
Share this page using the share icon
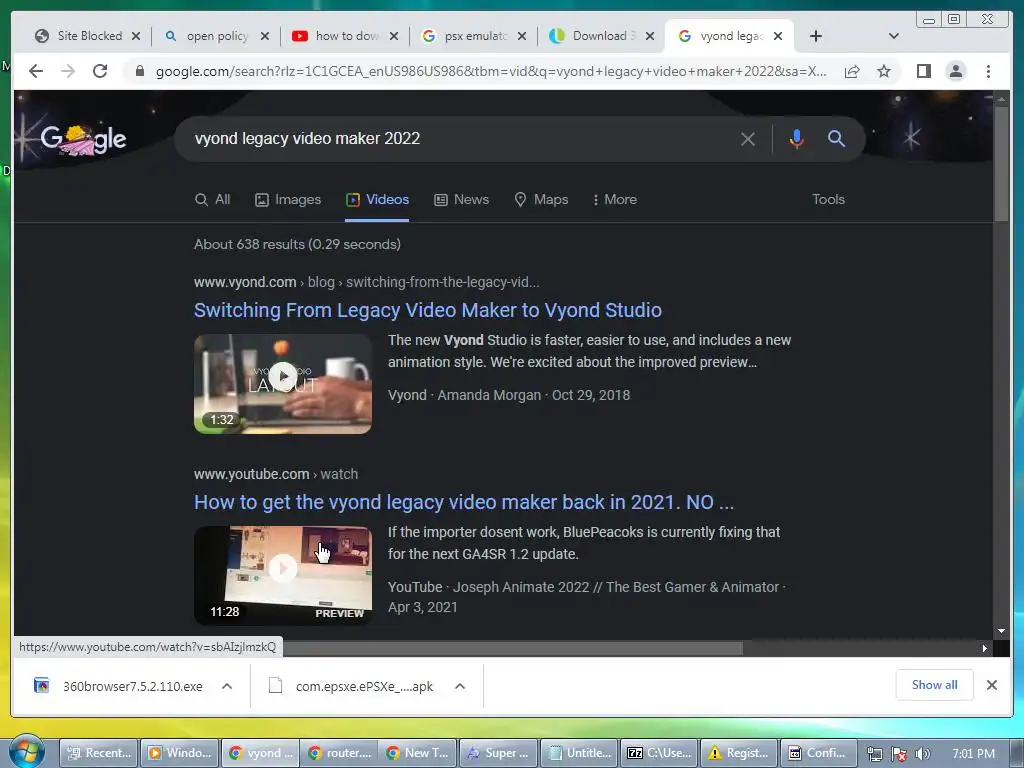click(852, 71)
